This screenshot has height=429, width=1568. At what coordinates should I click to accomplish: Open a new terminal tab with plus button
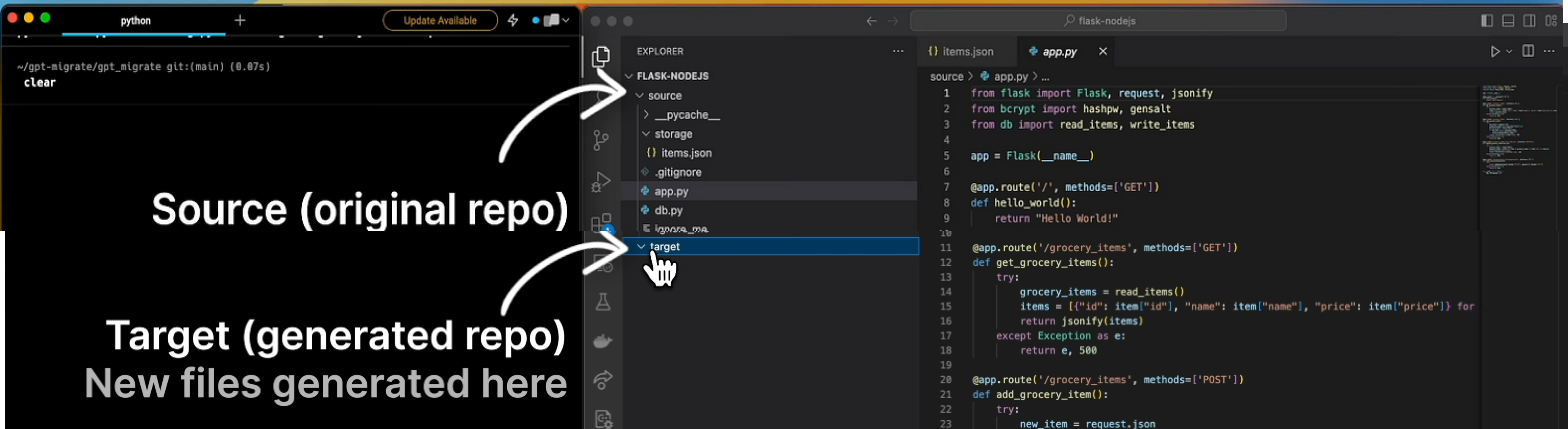click(240, 21)
